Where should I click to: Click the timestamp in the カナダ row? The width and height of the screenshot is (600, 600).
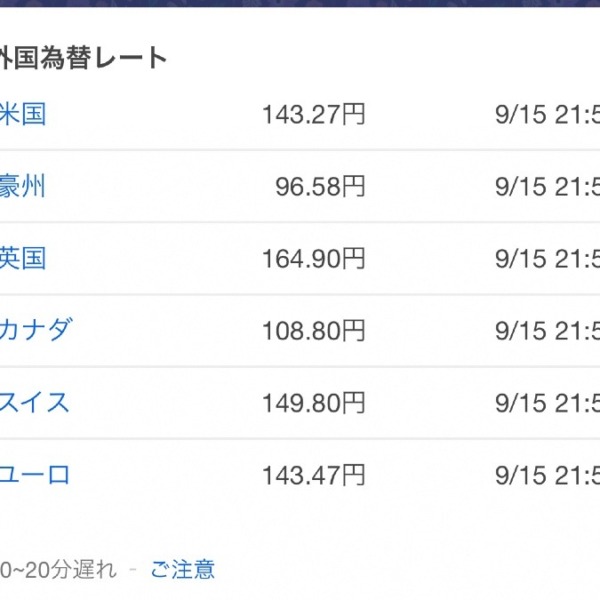(x=548, y=331)
